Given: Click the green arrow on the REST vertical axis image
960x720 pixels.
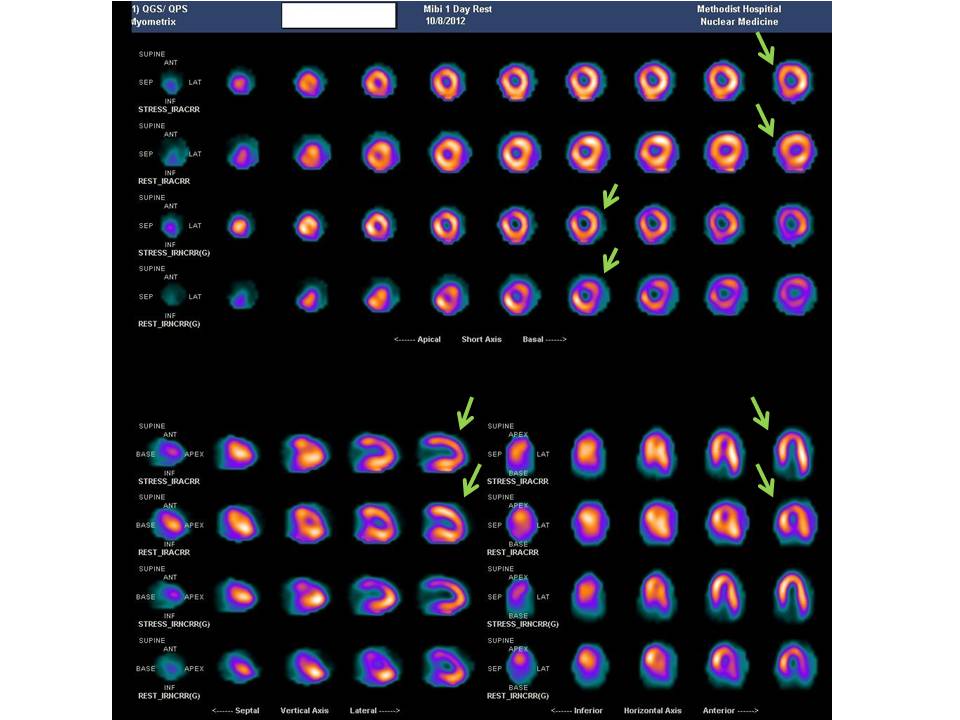Looking at the screenshot, I should tap(470, 487).
